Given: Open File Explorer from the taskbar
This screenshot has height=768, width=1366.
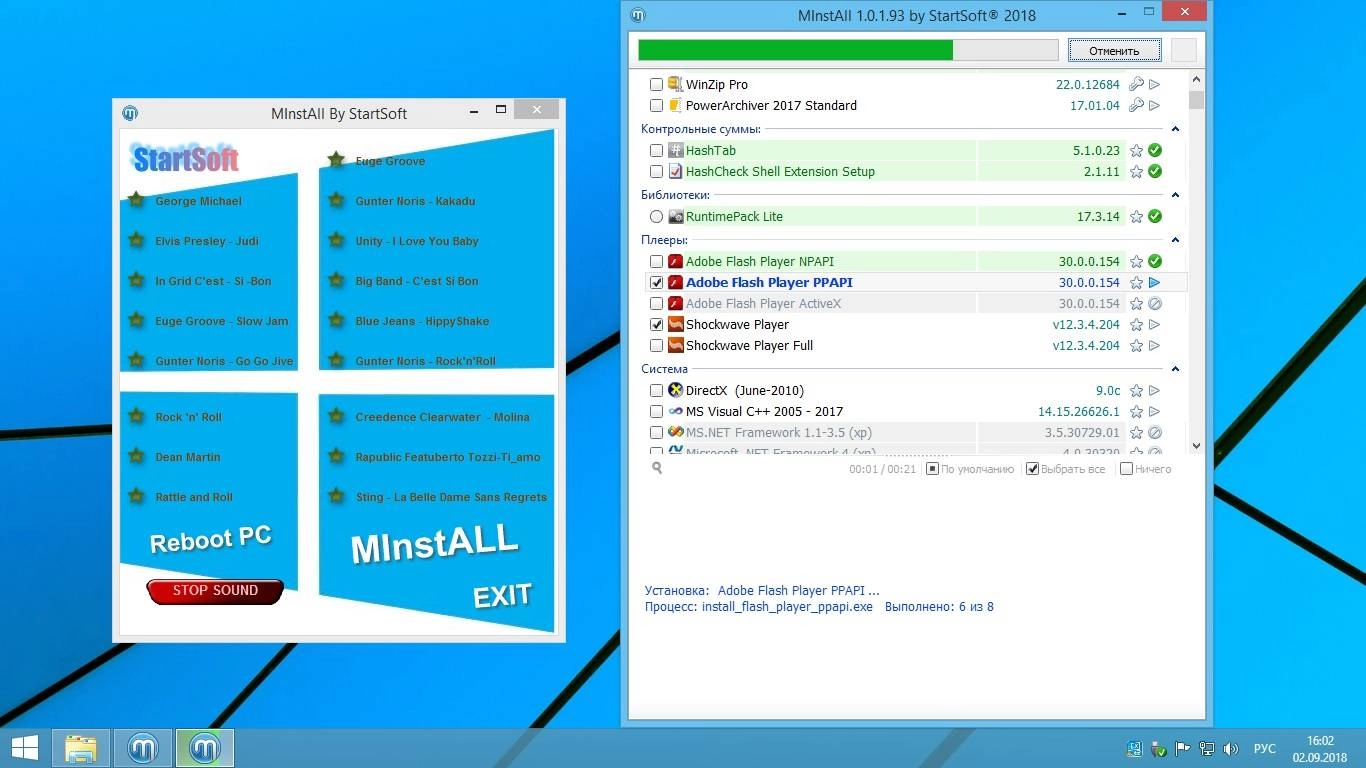Looking at the screenshot, I should pyautogui.click(x=81, y=748).
